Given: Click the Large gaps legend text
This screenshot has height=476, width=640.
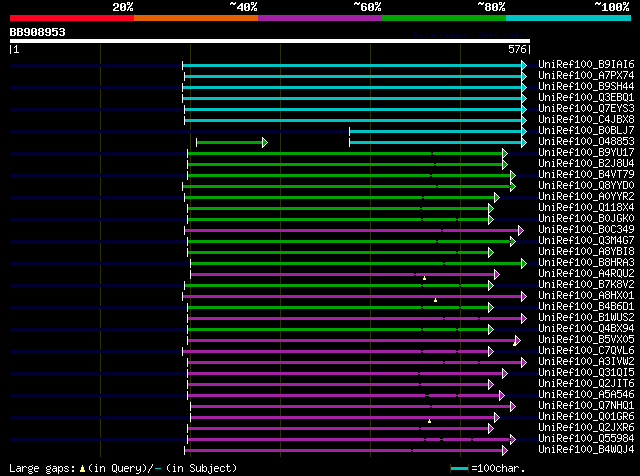Looking at the screenshot, I should pyautogui.click(x=42, y=468).
